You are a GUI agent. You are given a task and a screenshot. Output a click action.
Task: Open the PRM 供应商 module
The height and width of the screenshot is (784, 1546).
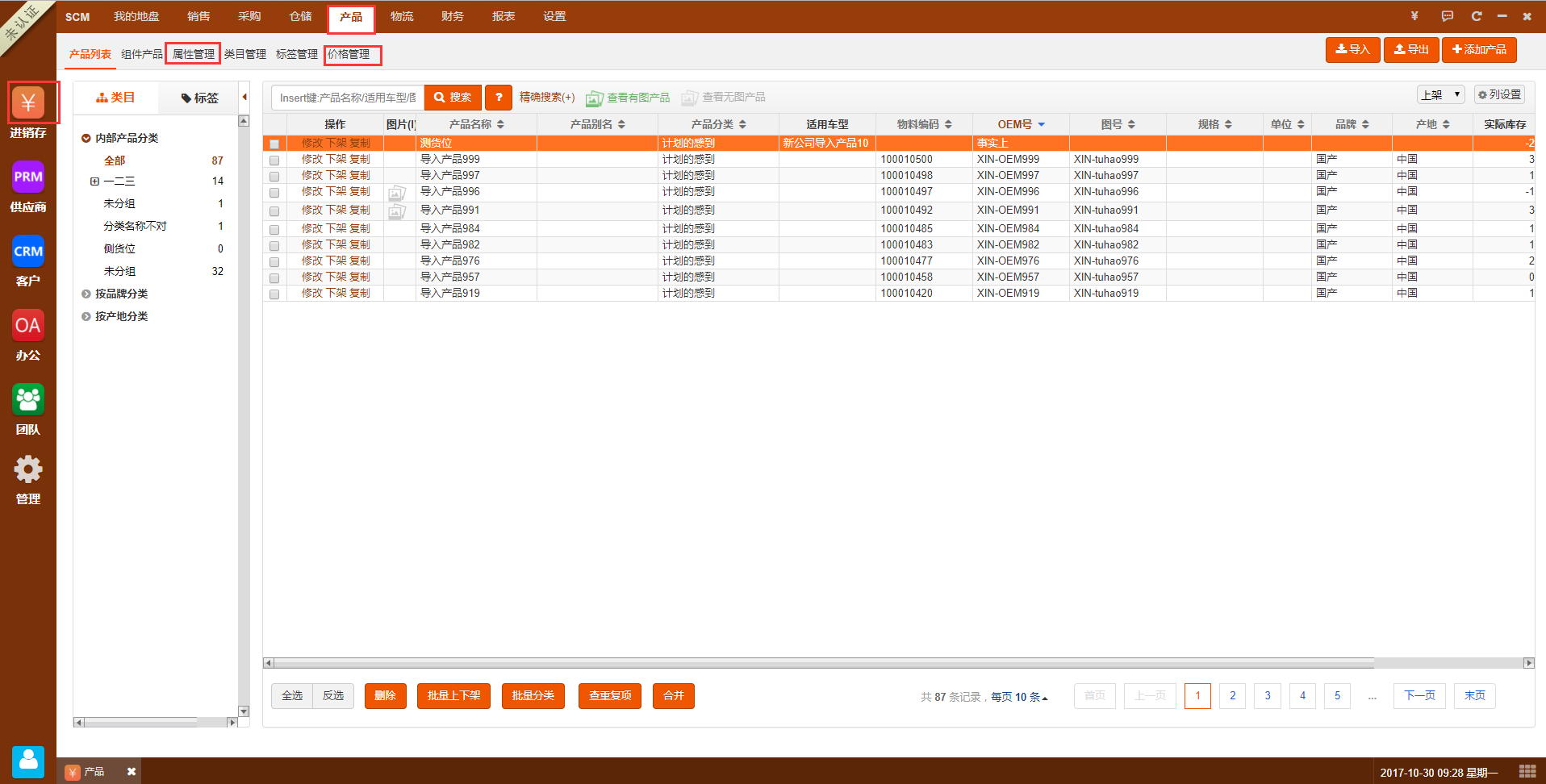click(28, 177)
